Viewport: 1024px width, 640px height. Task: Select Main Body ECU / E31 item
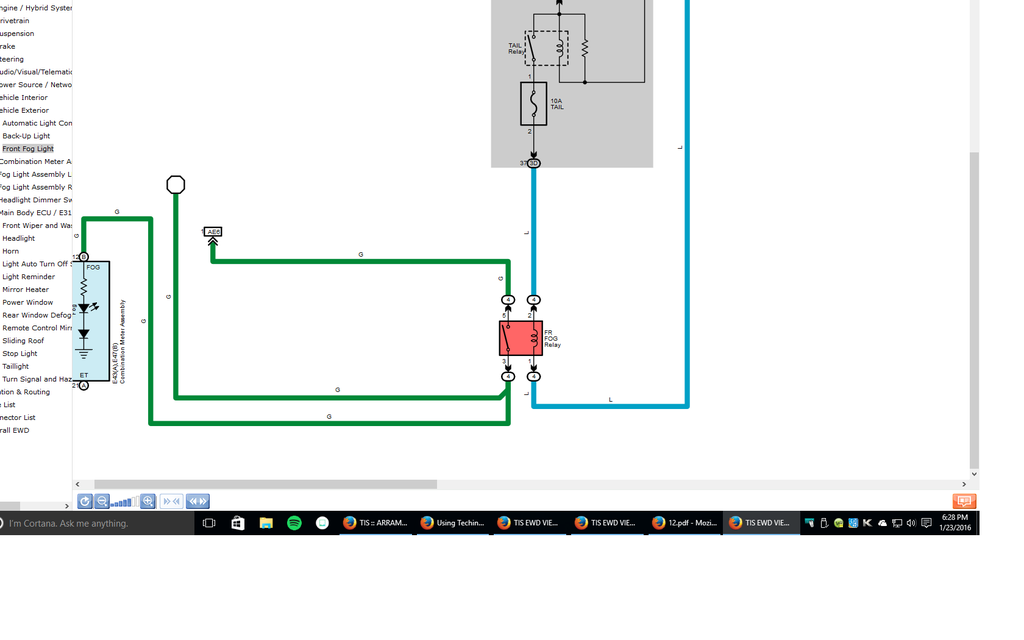click(36, 213)
